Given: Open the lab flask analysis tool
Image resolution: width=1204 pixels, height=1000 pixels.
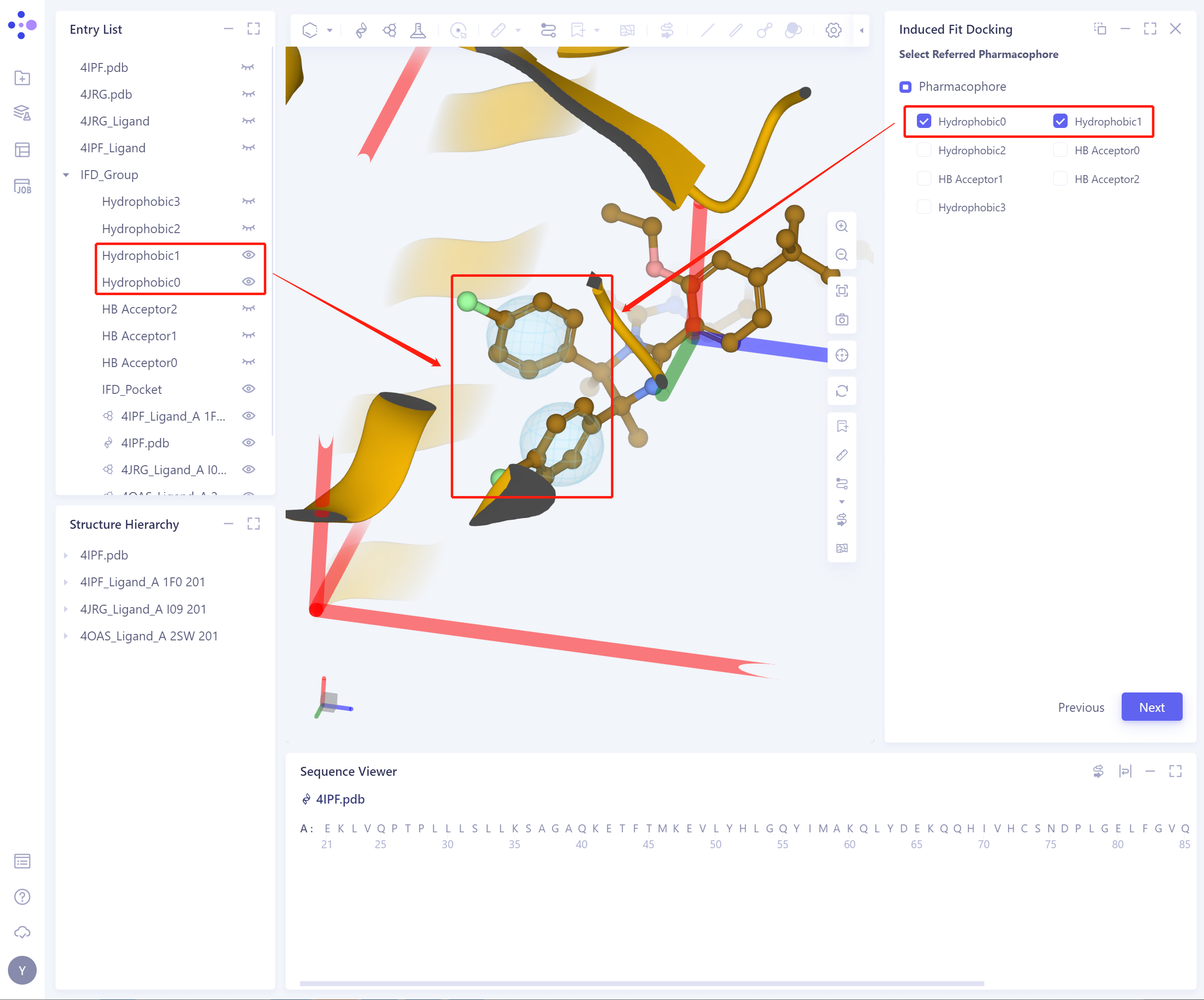Looking at the screenshot, I should [x=418, y=30].
